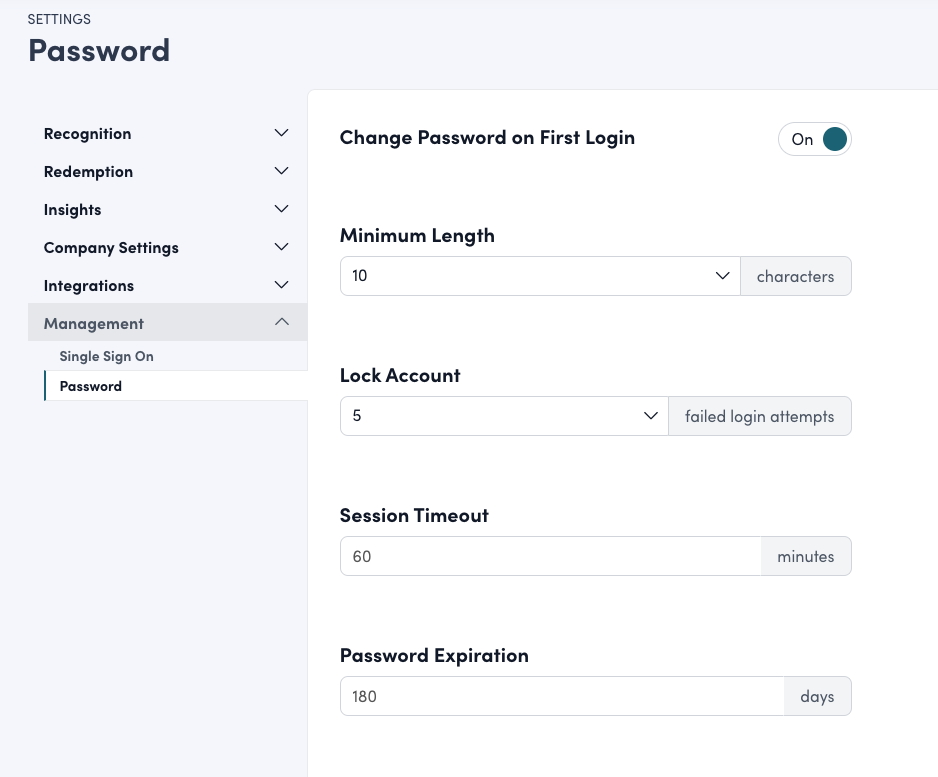This screenshot has height=777, width=938.
Task: Collapse the Management section chevron
Action: (x=282, y=322)
